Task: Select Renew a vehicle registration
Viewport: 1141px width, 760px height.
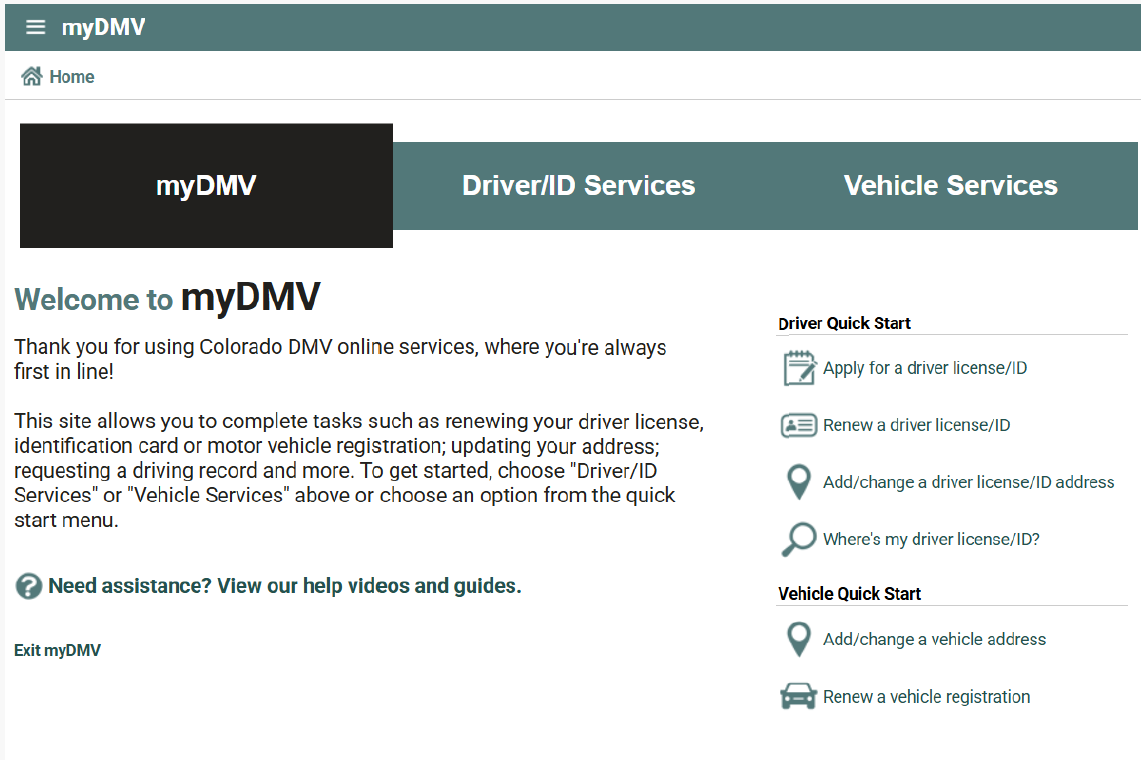Action: click(927, 696)
